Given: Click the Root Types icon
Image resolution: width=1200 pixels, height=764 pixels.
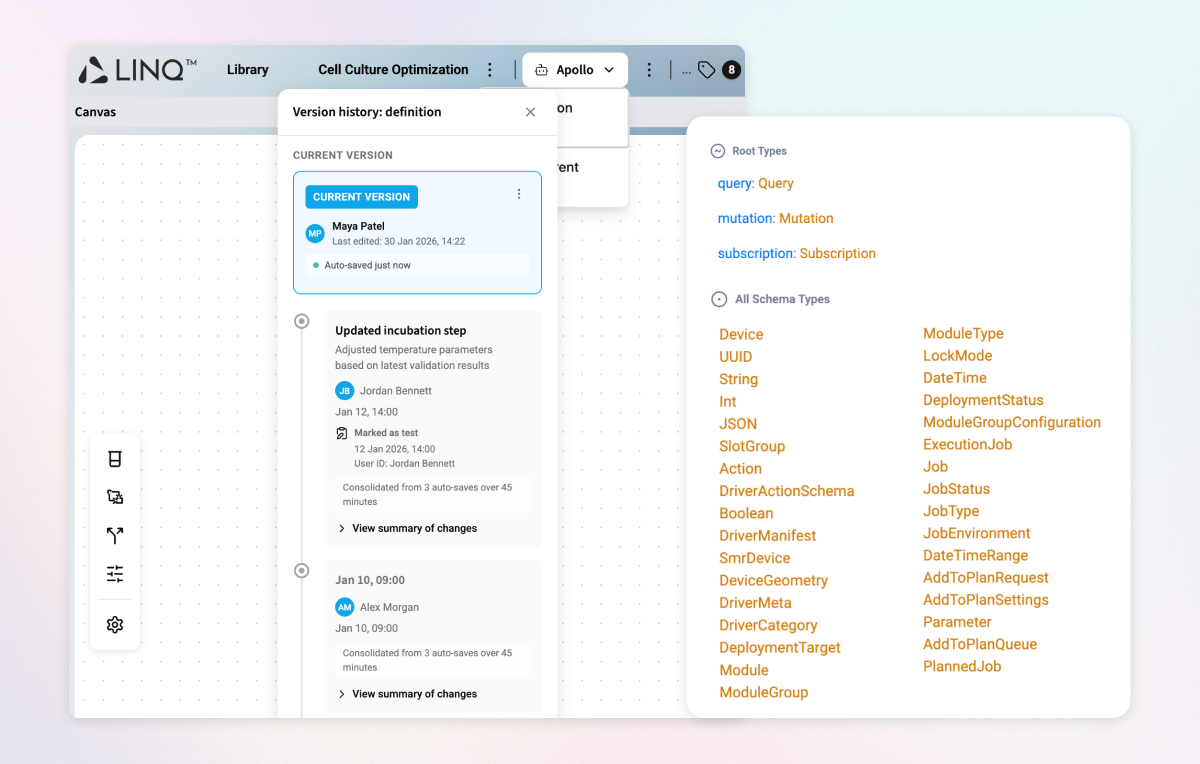Looking at the screenshot, I should (717, 151).
